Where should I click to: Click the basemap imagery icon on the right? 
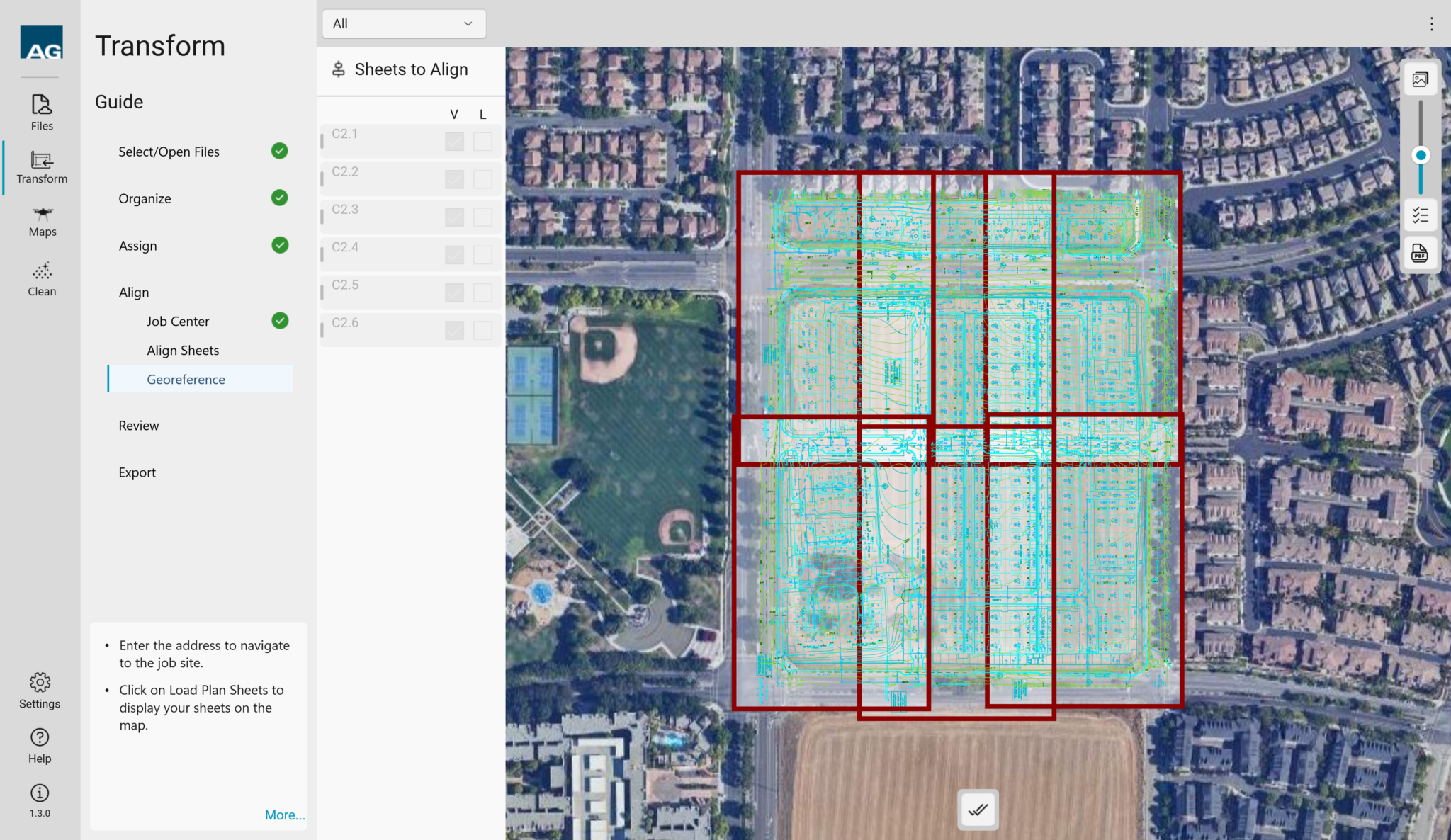point(1420,79)
